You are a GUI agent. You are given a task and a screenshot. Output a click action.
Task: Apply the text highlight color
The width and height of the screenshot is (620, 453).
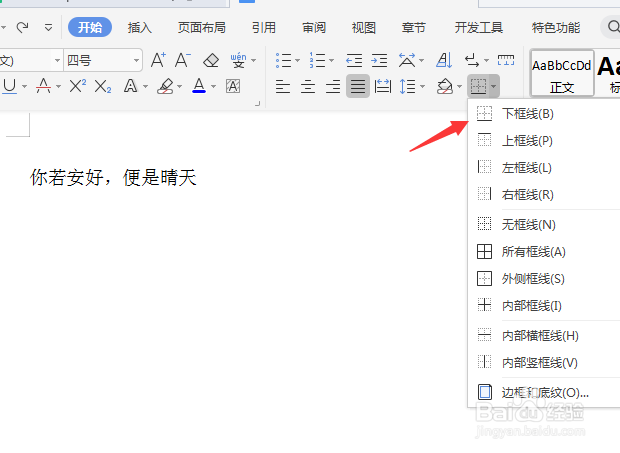click(x=165, y=86)
